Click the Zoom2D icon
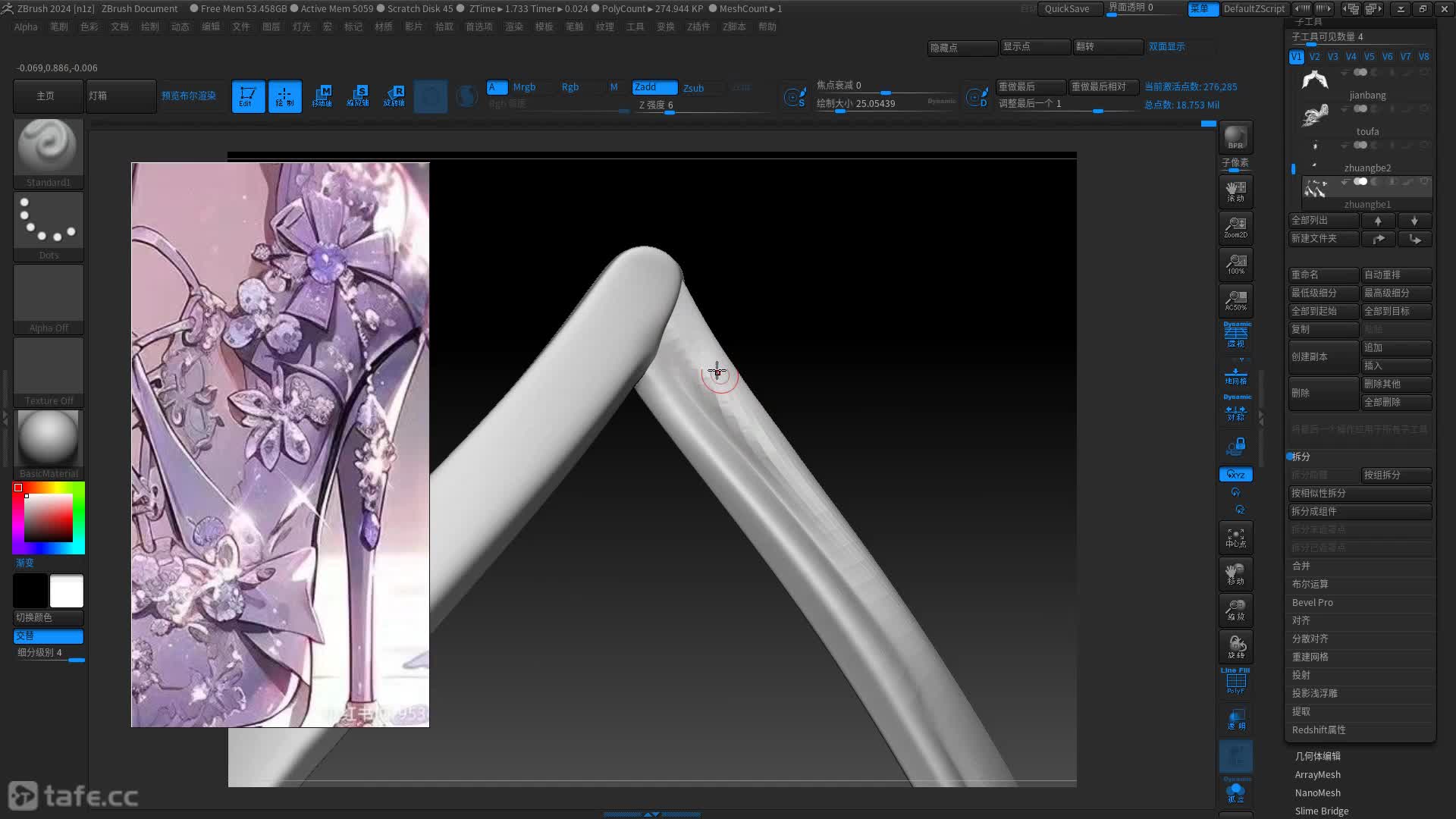Image resolution: width=1456 pixels, height=819 pixels. pyautogui.click(x=1235, y=228)
